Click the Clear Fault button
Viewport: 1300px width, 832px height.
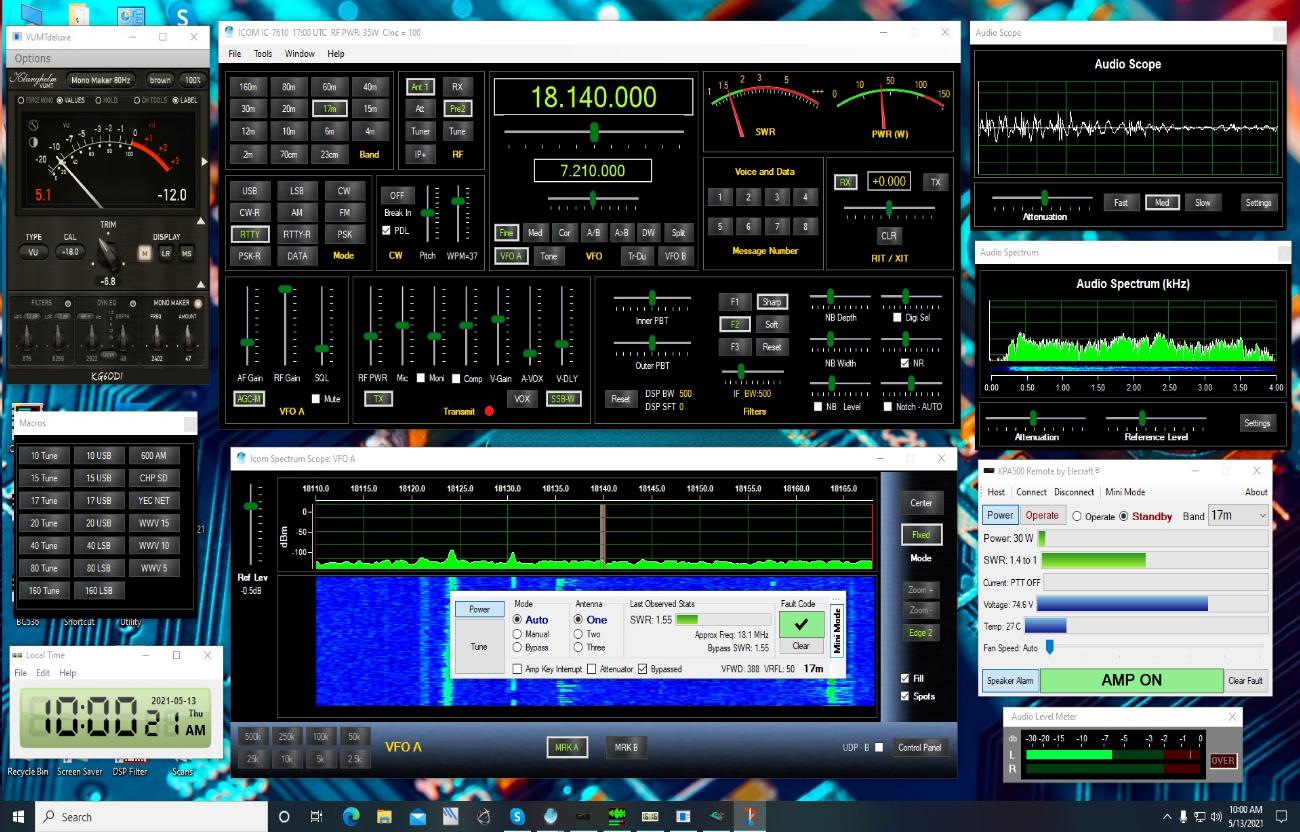click(x=1246, y=681)
